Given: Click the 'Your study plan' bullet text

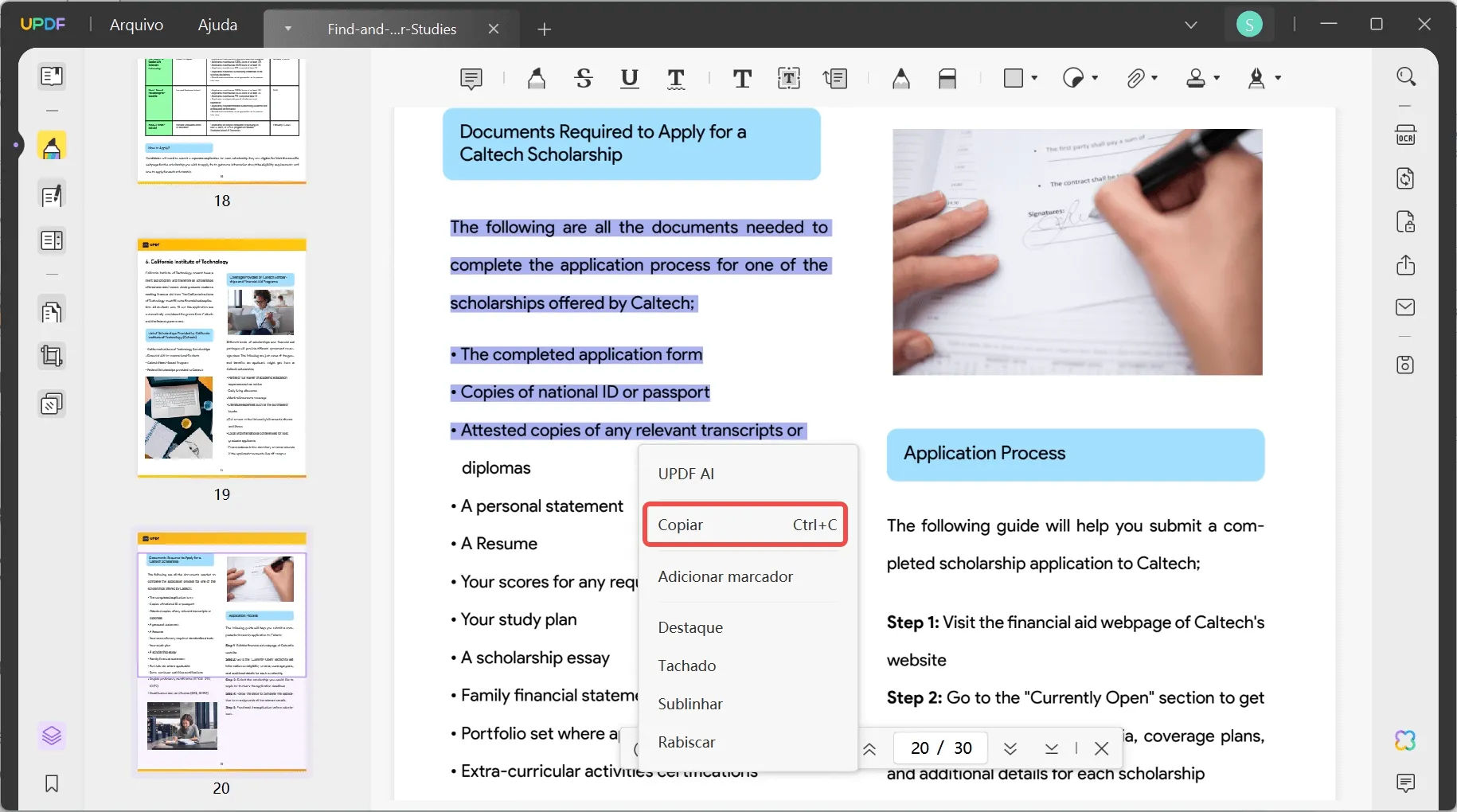Looking at the screenshot, I should (x=519, y=619).
